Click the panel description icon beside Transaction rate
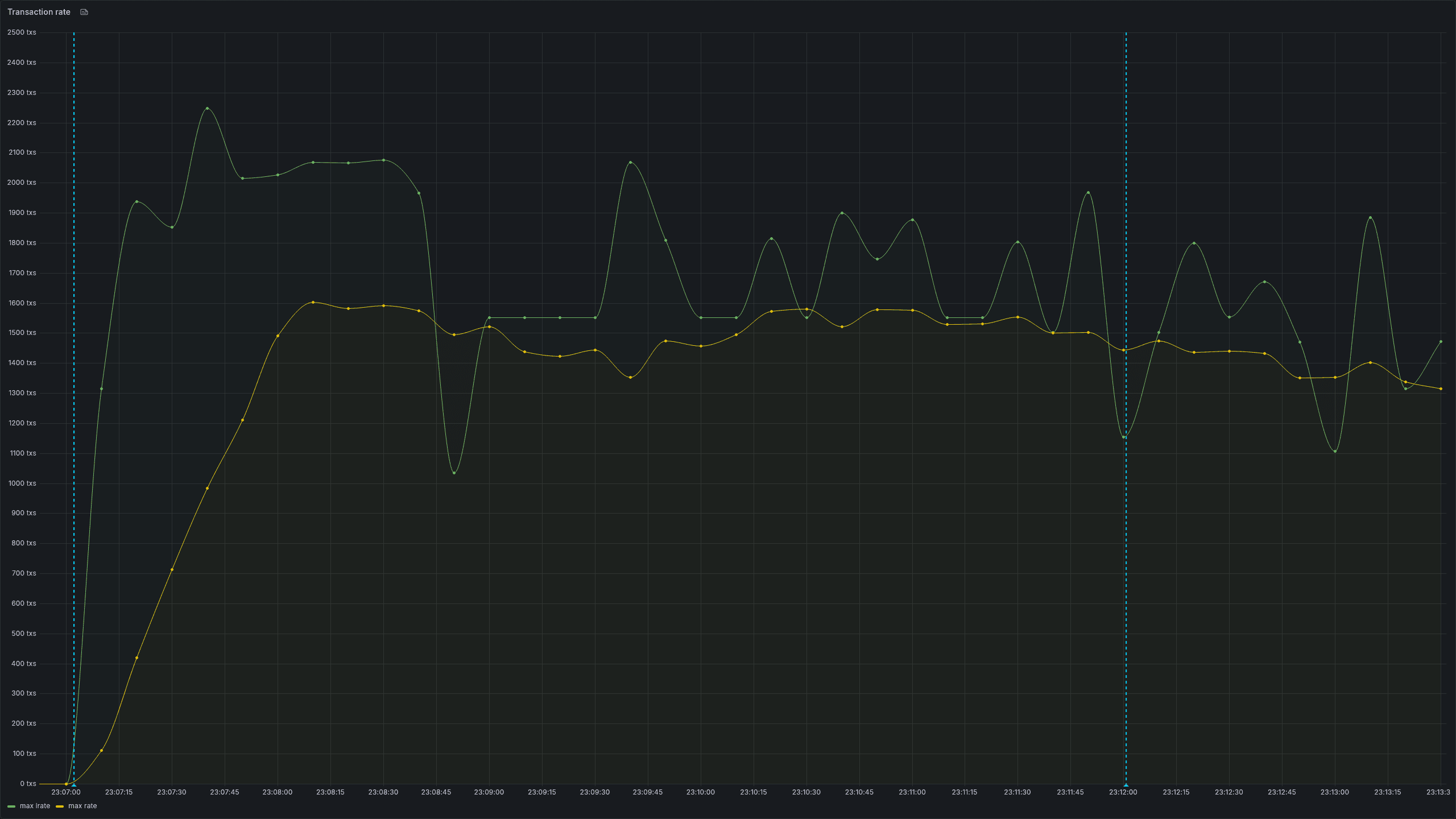This screenshot has width=1456, height=819. pyautogui.click(x=84, y=12)
